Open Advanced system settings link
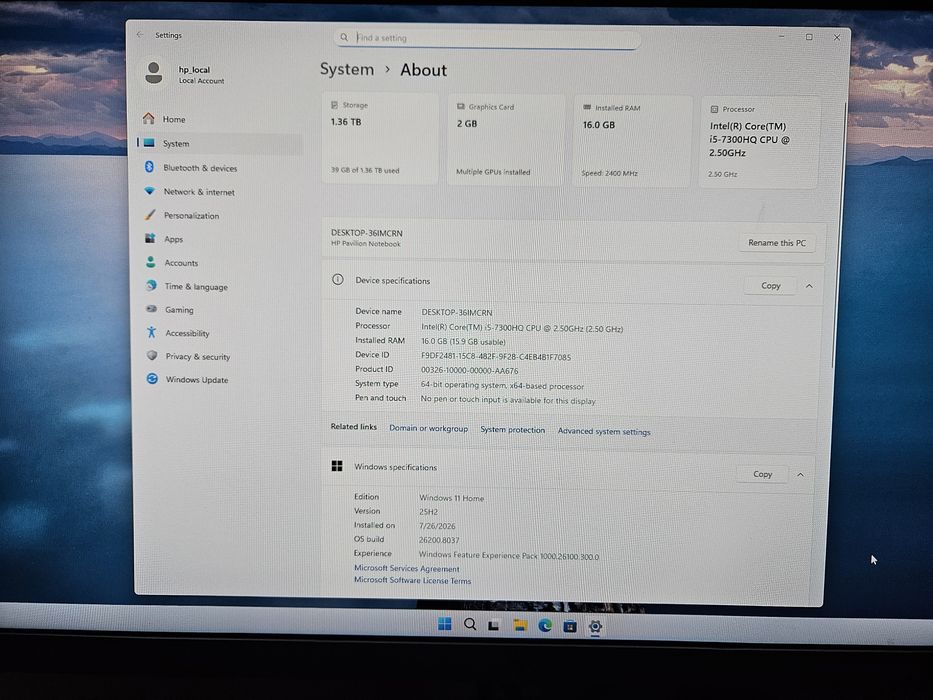933x700 pixels. (x=604, y=432)
